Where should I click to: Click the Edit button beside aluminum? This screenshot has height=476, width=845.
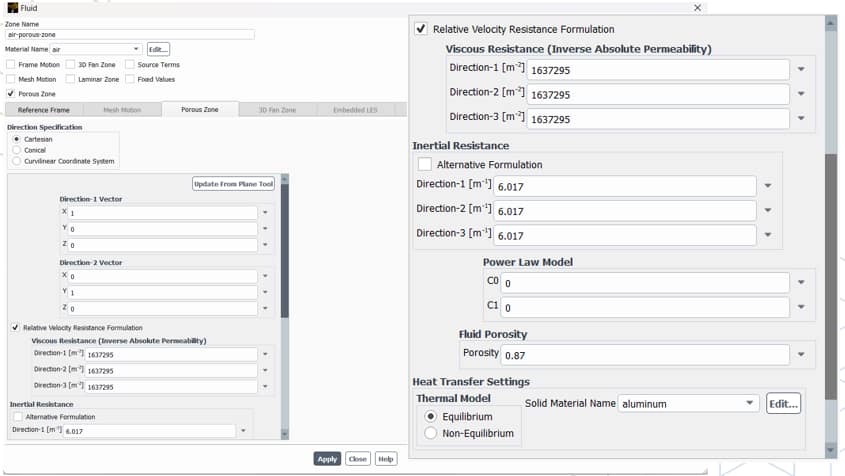784,404
